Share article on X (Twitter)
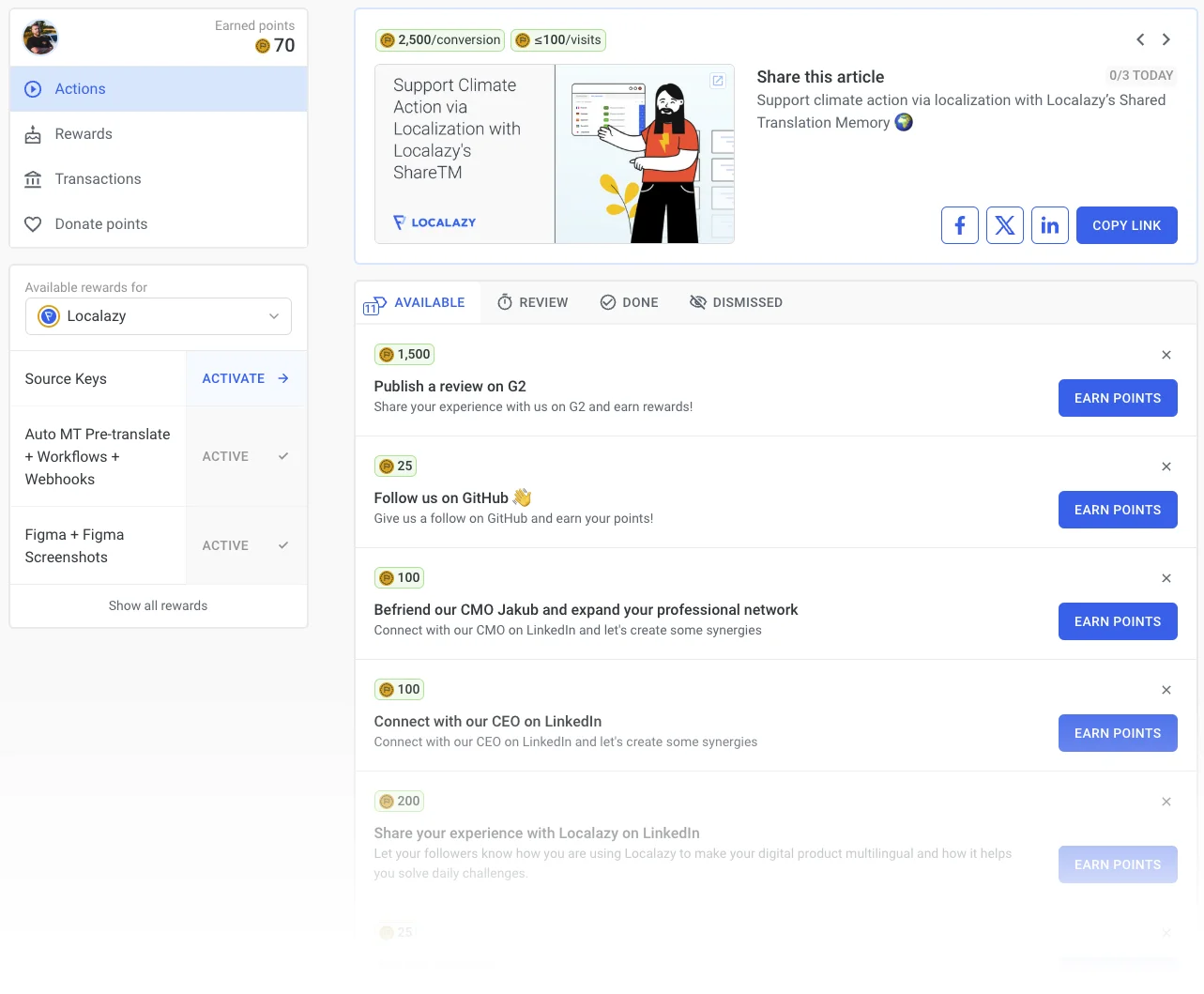Viewport: 1204px width, 994px height. coord(1004,225)
